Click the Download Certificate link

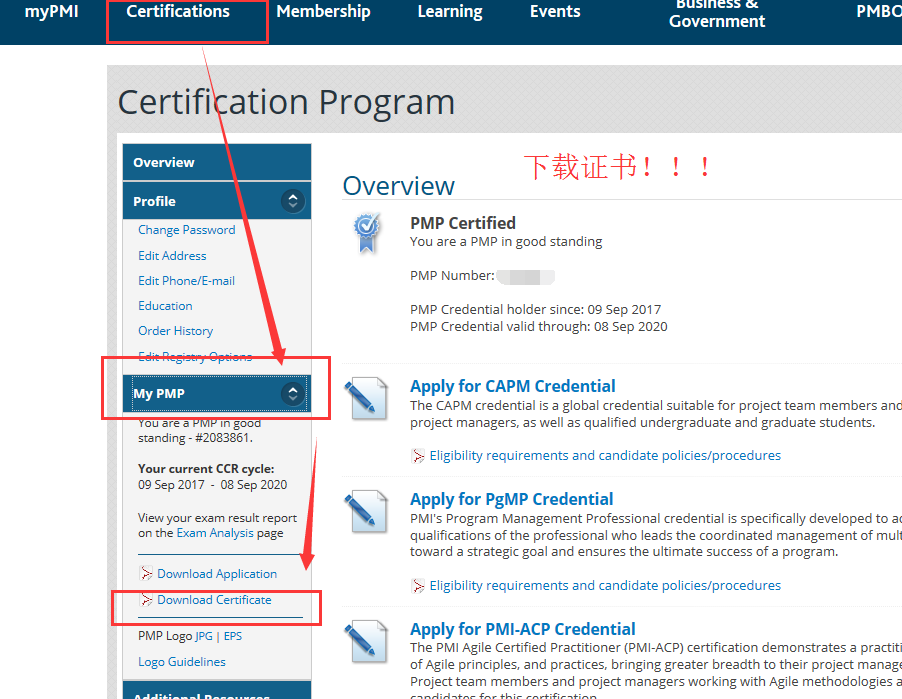[x=214, y=600]
